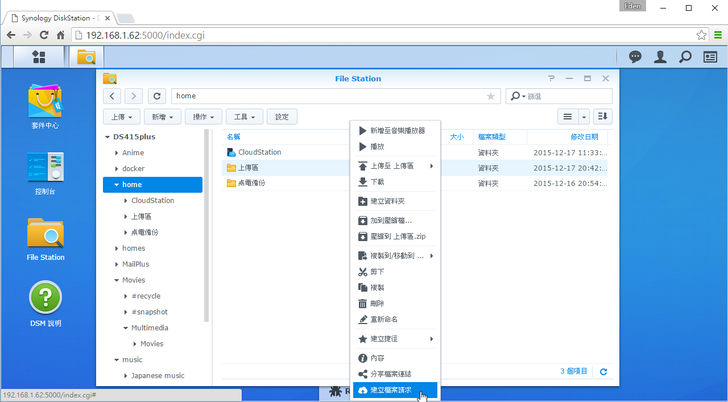Open the user account options icon

[660, 57]
